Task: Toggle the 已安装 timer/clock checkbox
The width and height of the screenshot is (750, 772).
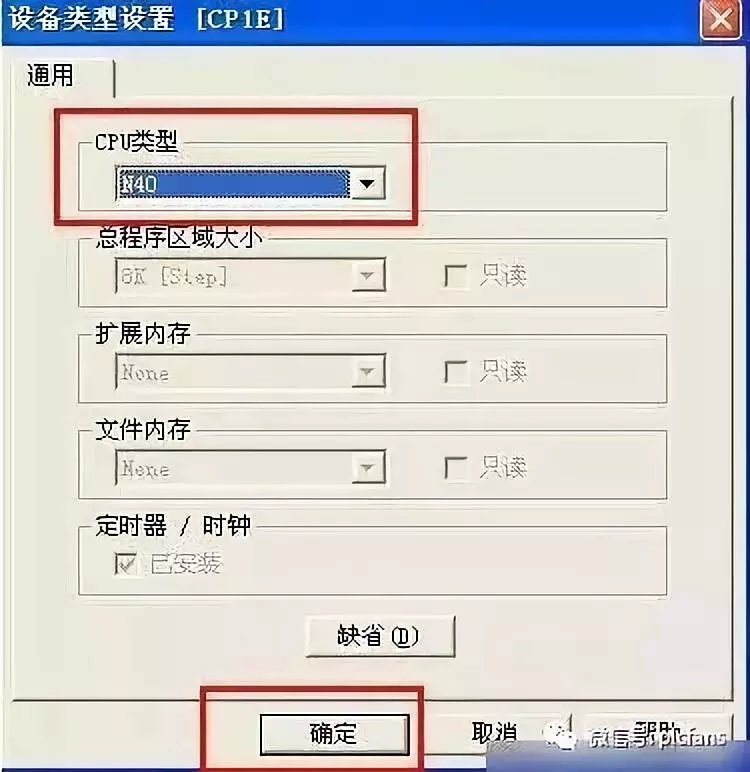Action: (126, 563)
